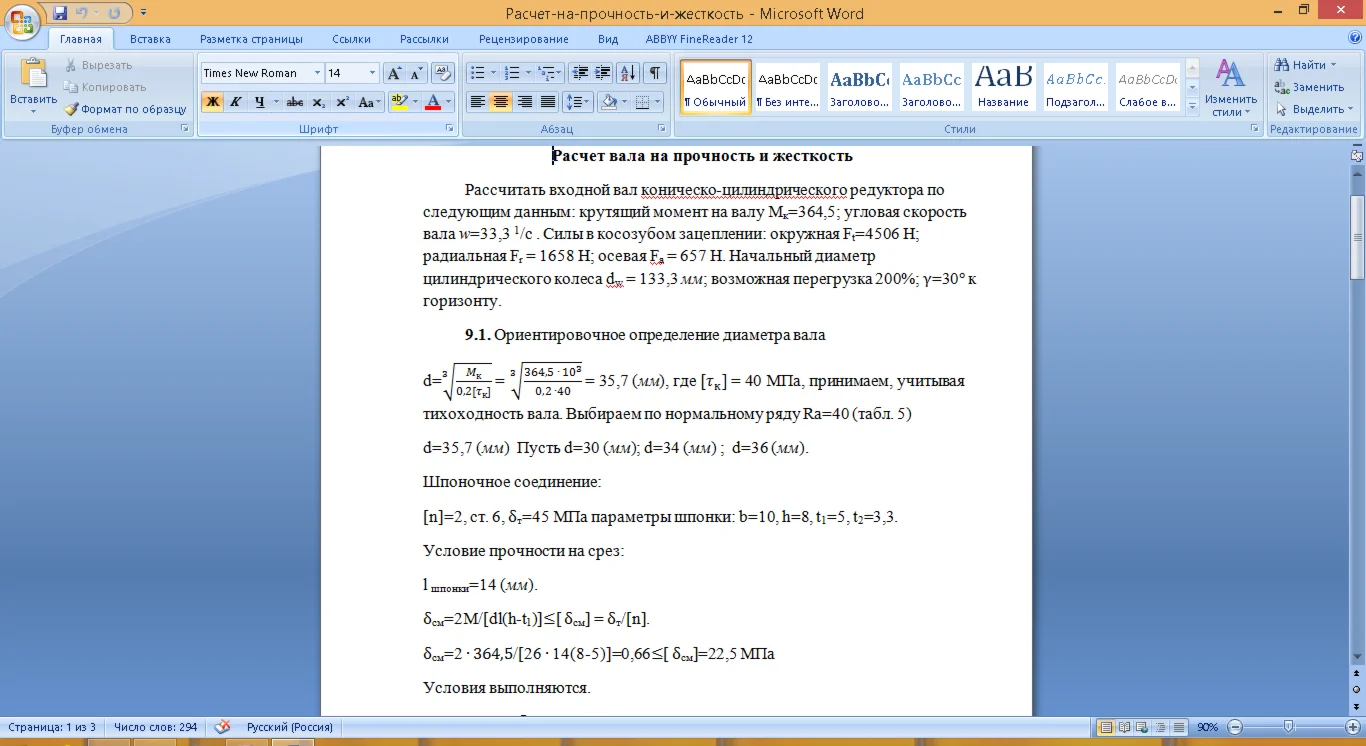Open the borders dropdown in Абзац group
The image size is (1366, 746).
click(647, 102)
